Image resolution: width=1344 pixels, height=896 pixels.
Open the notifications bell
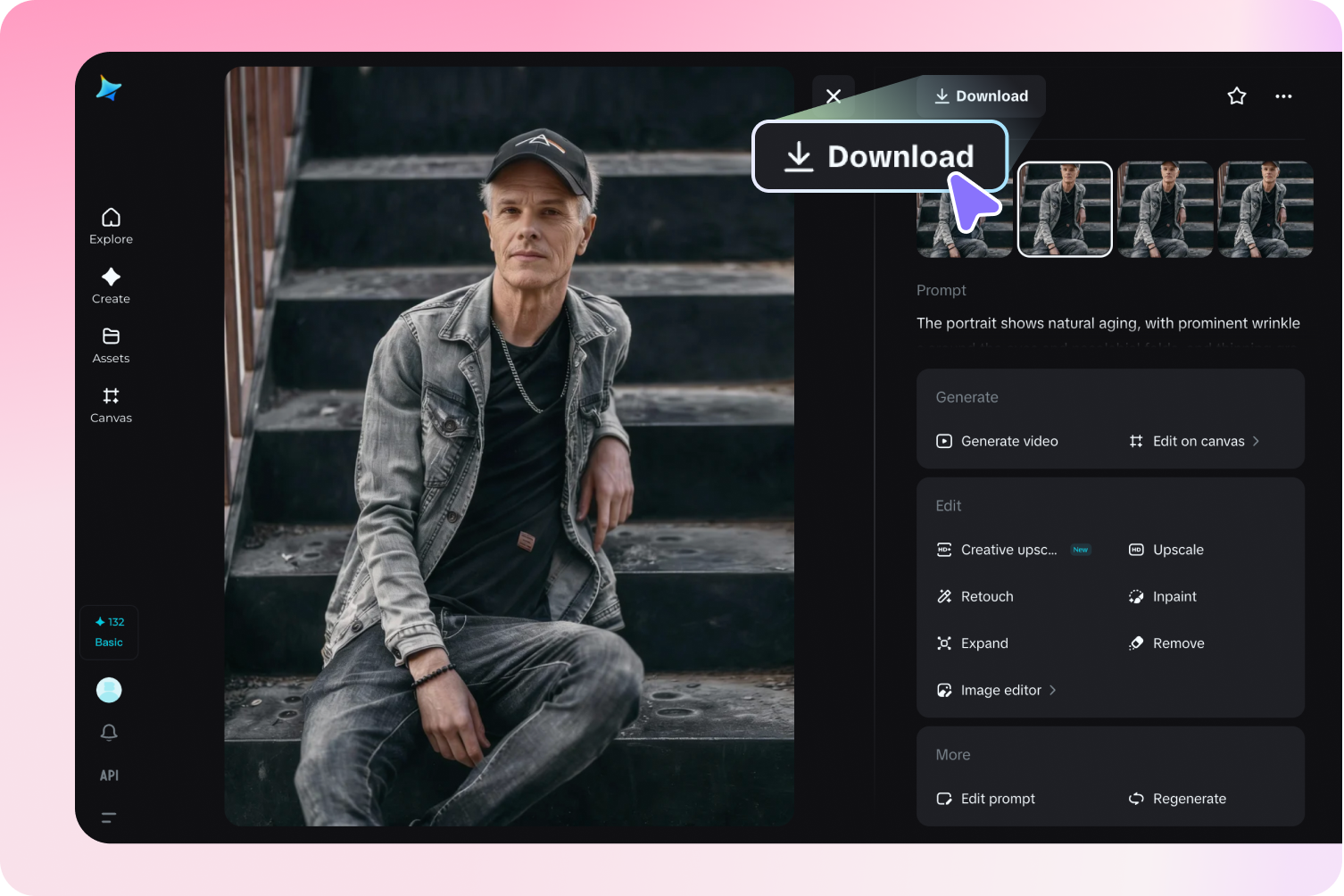pos(109,732)
